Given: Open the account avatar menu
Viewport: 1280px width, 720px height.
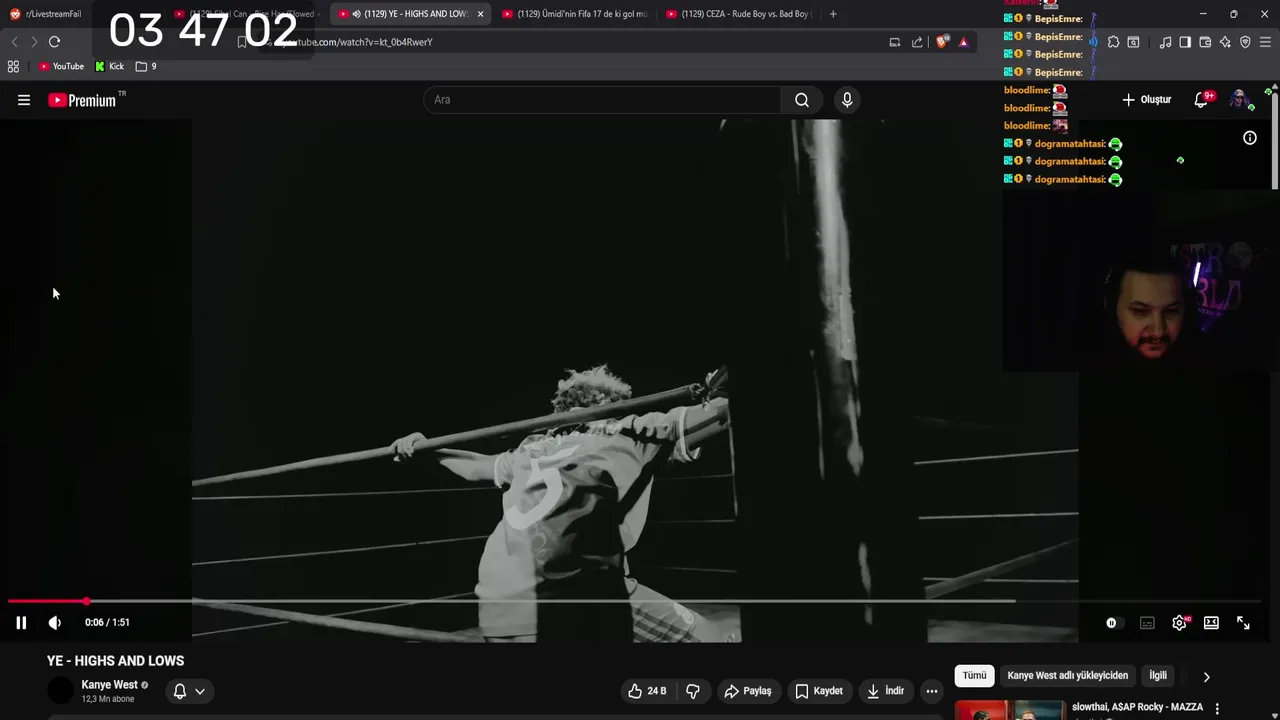Looking at the screenshot, I should (1239, 100).
